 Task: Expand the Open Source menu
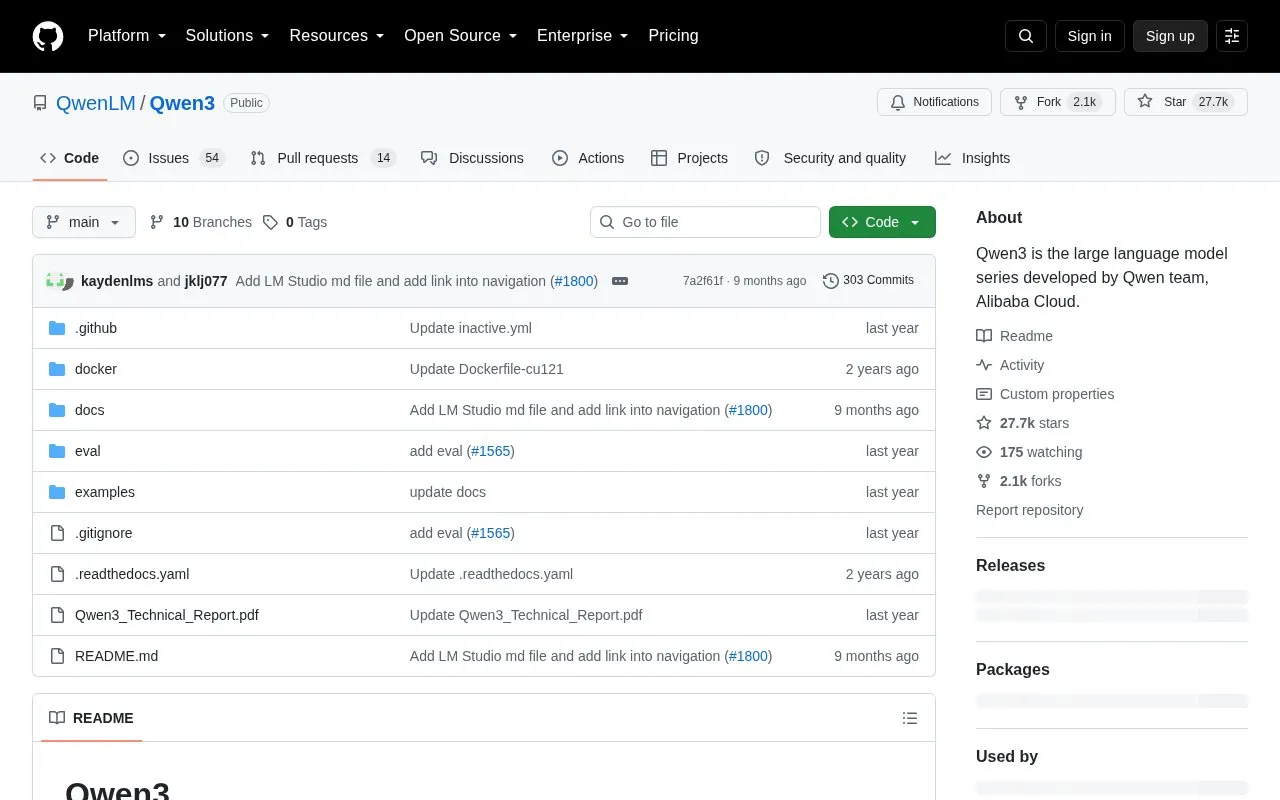click(x=461, y=36)
